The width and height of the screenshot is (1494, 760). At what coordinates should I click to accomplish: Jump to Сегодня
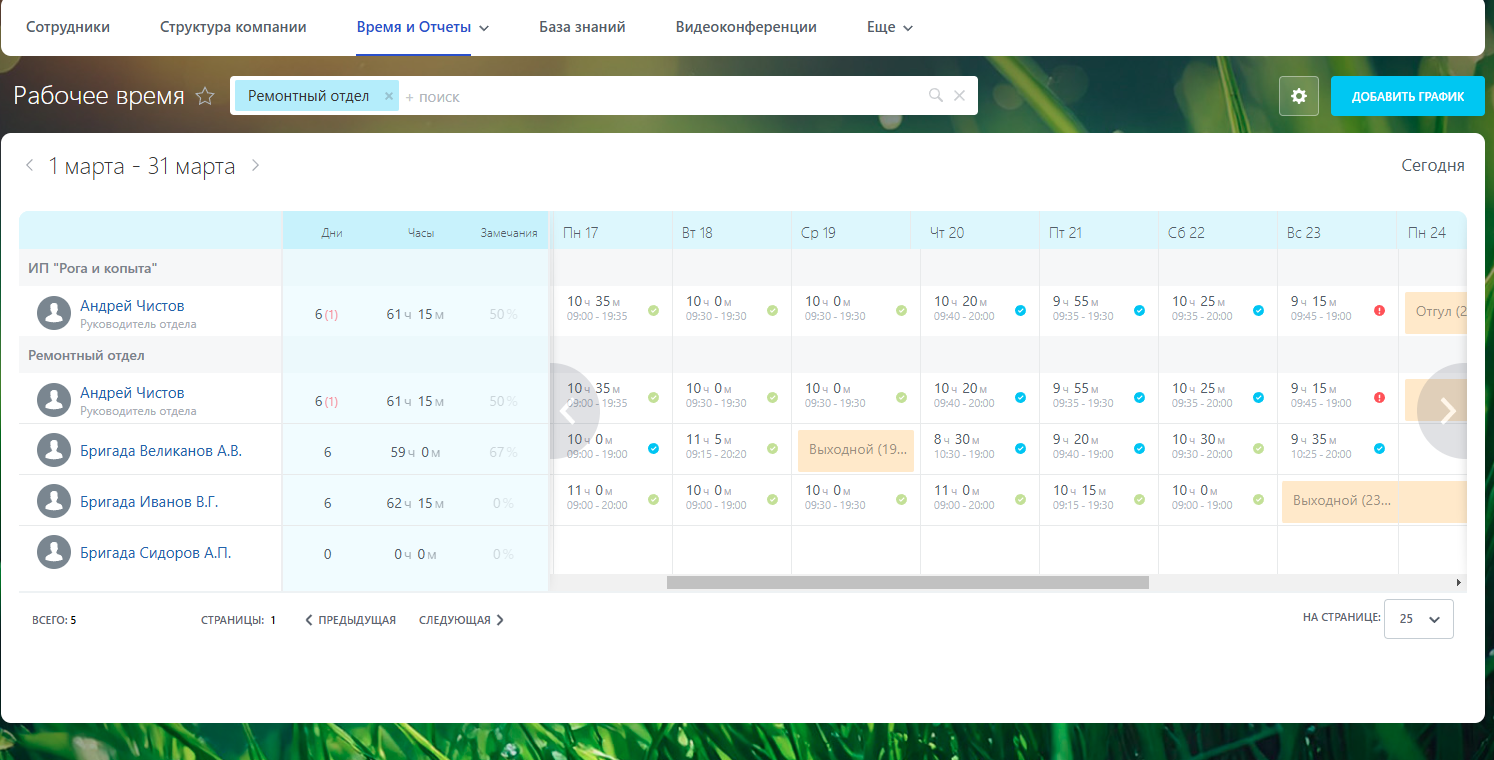[x=1433, y=166]
